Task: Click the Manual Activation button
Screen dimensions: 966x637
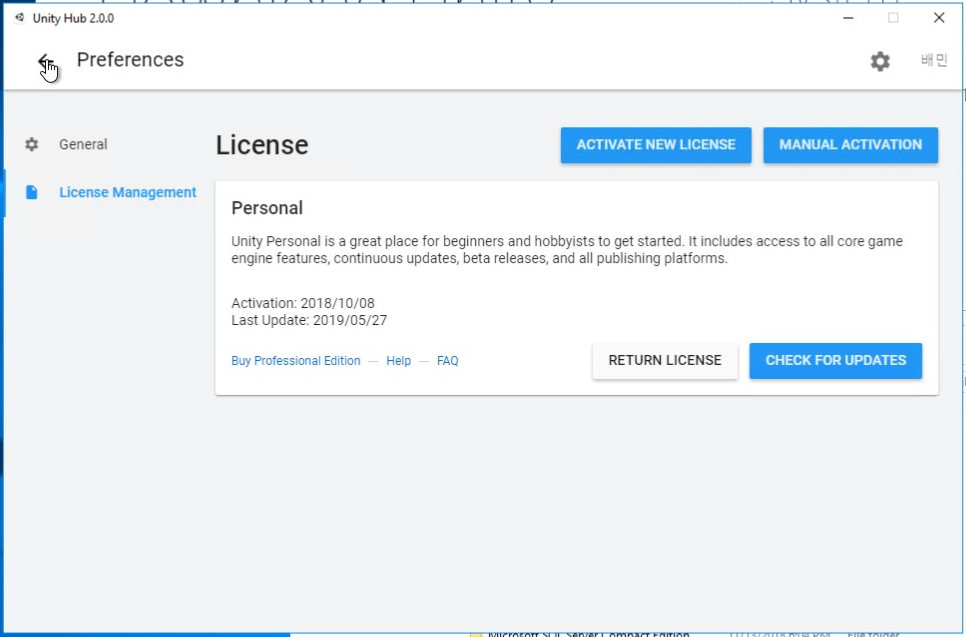Action: pyautogui.click(x=850, y=145)
